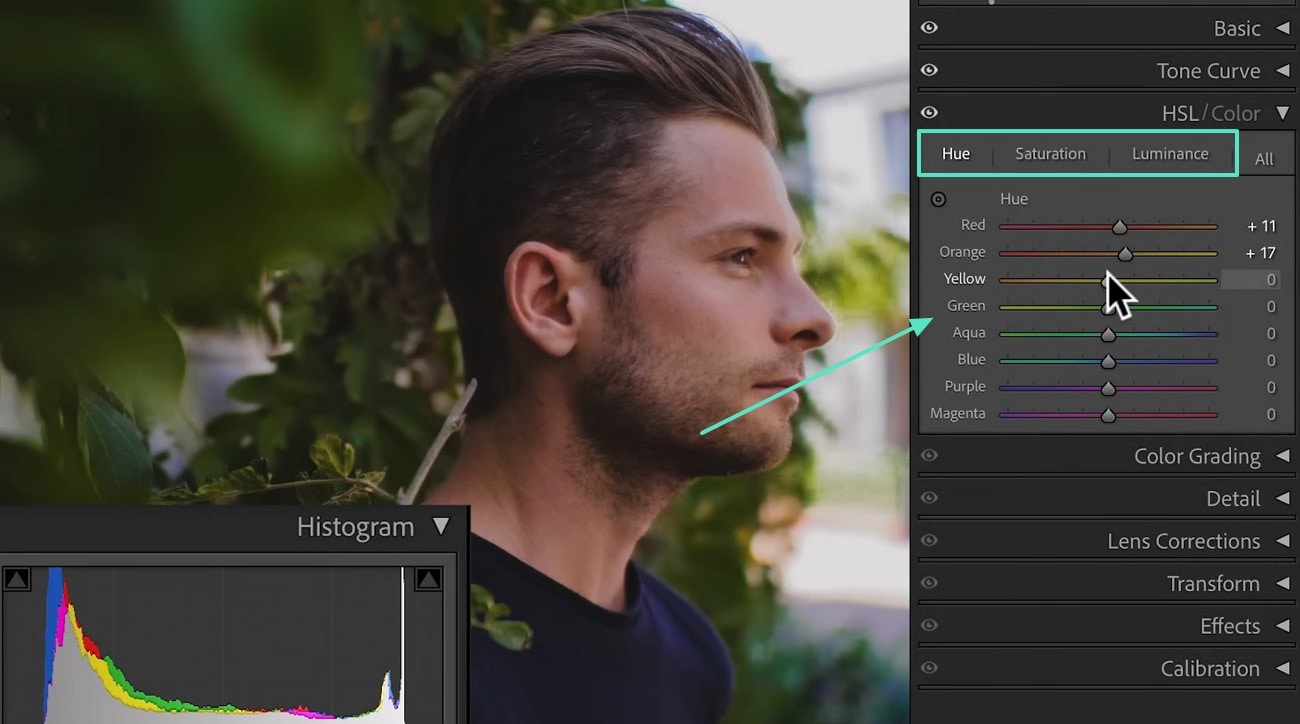Toggle the Color Grading eye icon
The height and width of the screenshot is (724, 1300).
pyautogui.click(x=929, y=455)
